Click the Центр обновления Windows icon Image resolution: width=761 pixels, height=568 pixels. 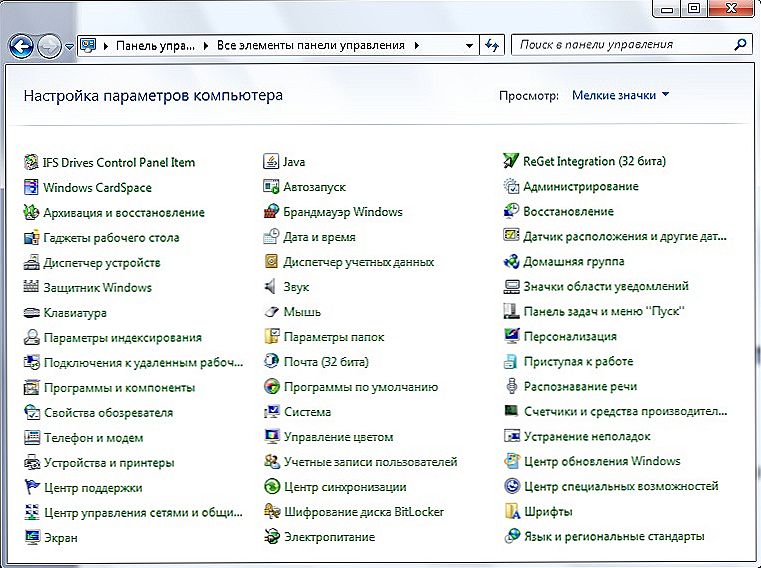point(511,461)
